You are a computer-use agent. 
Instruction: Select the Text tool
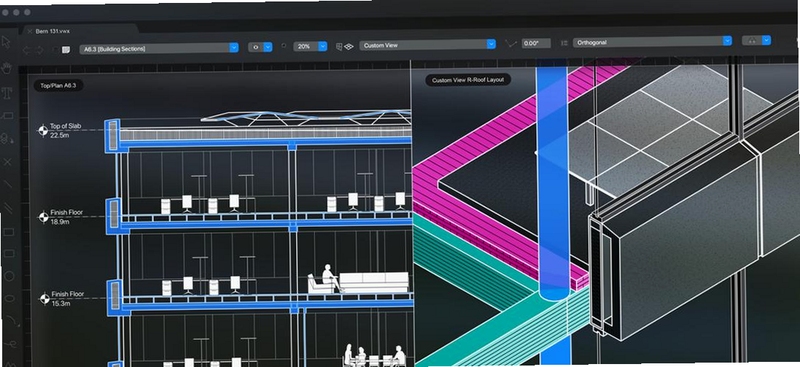tap(7, 93)
